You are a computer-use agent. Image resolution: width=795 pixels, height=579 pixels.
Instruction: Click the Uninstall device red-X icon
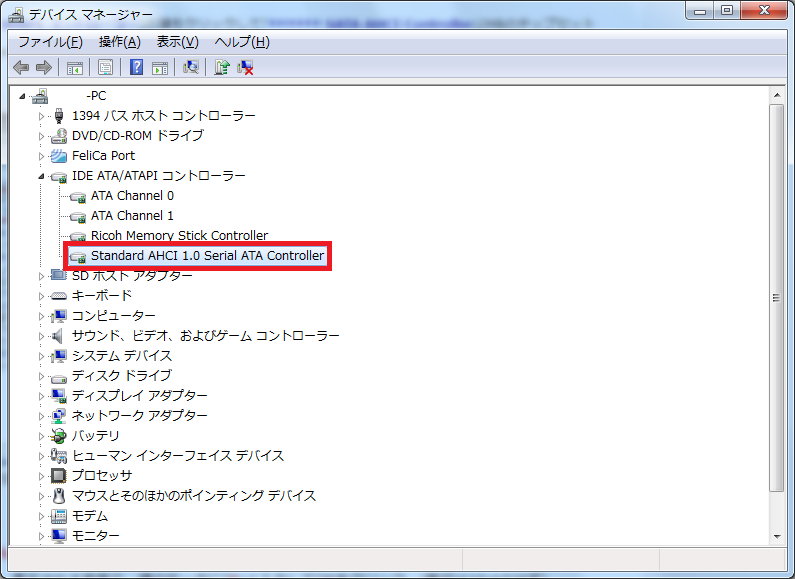click(x=245, y=67)
